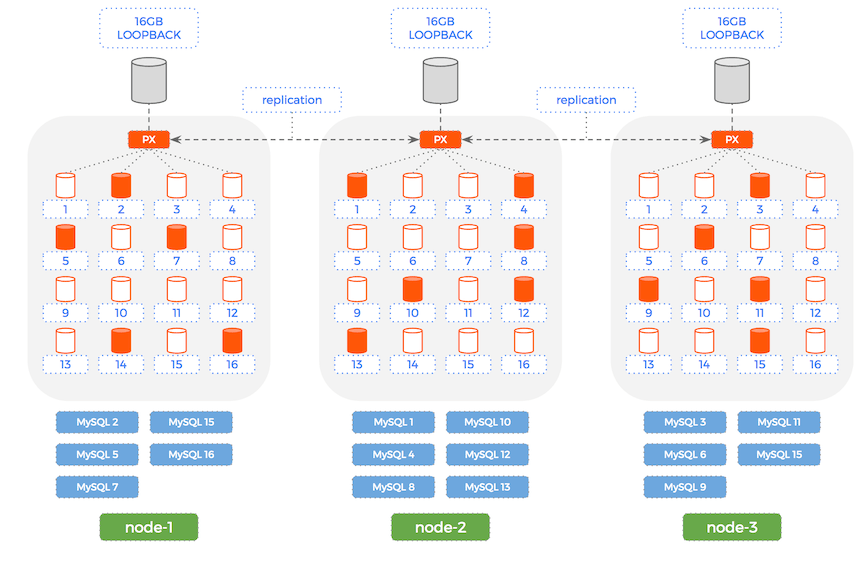Click the MySQL 11 box

(x=778, y=422)
